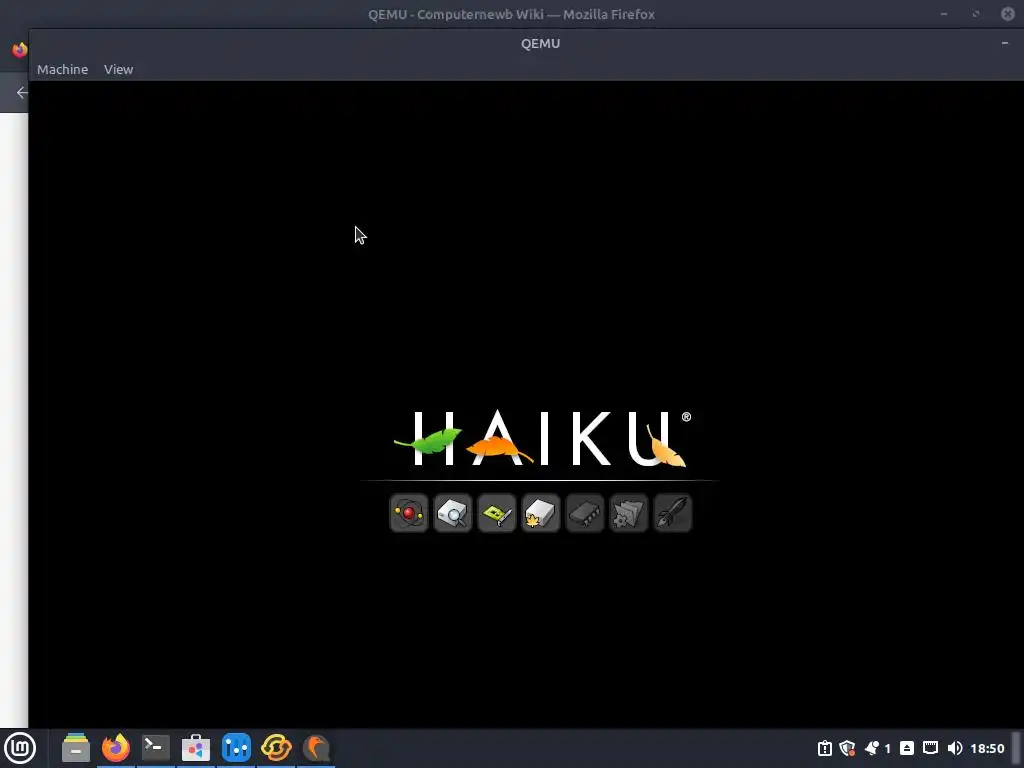Screen dimensions: 1024x768
Task: Open the Software Manager taskbar icon
Action: 196,748
